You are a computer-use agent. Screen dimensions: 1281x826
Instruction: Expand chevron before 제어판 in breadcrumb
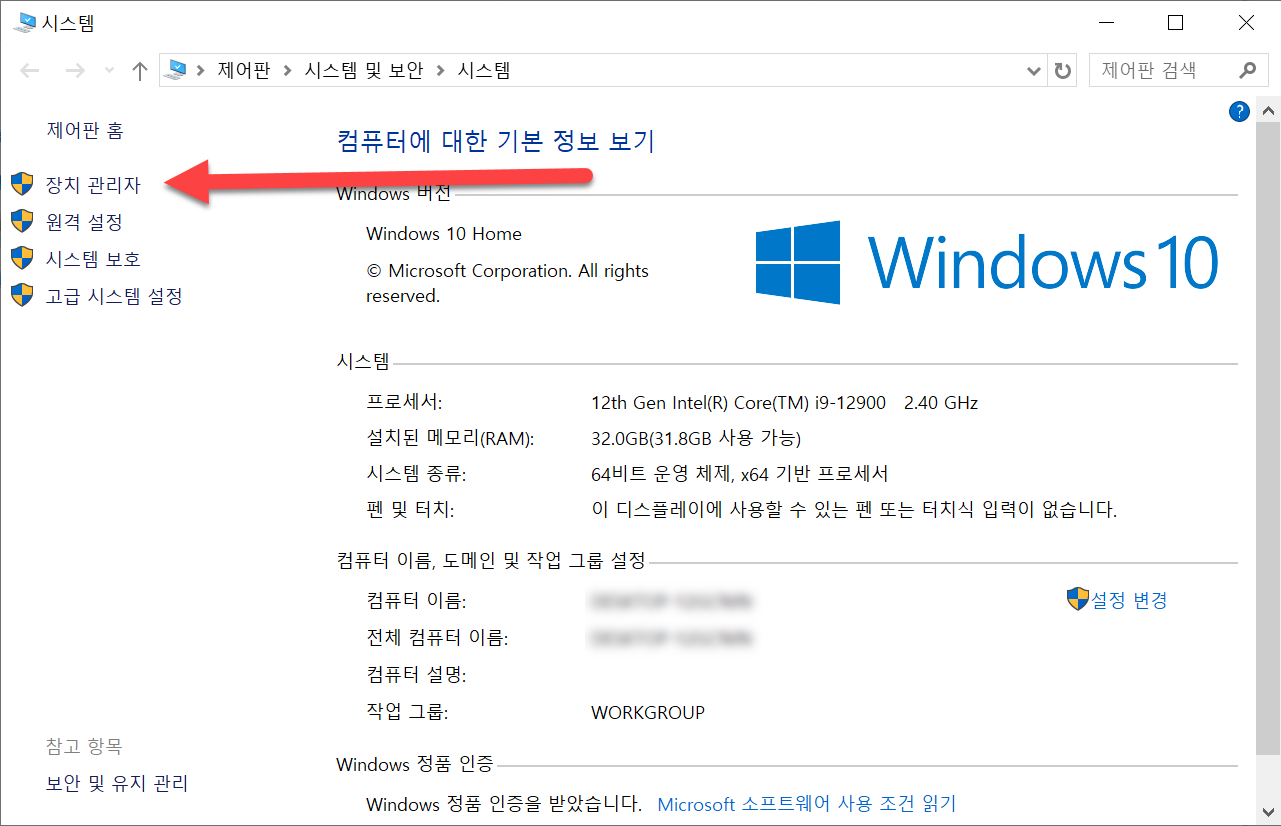point(201,71)
